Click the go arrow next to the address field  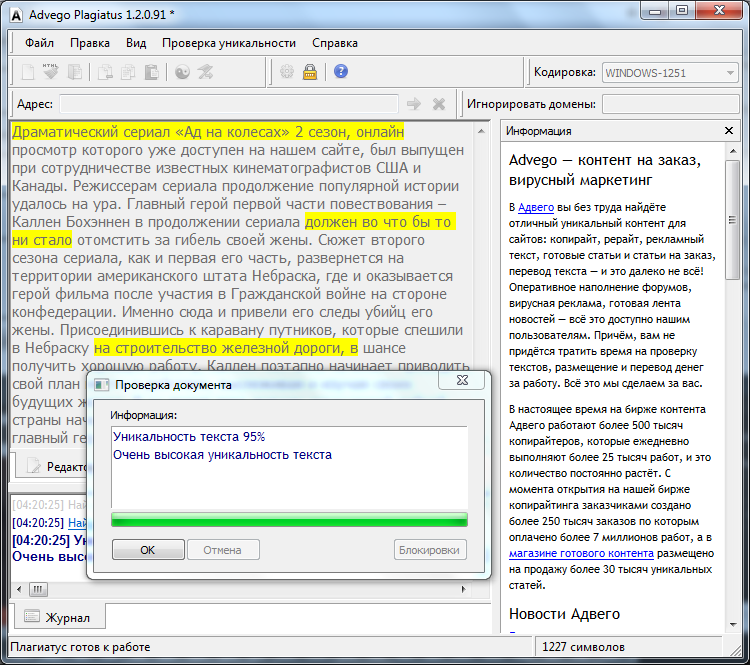pos(413,104)
